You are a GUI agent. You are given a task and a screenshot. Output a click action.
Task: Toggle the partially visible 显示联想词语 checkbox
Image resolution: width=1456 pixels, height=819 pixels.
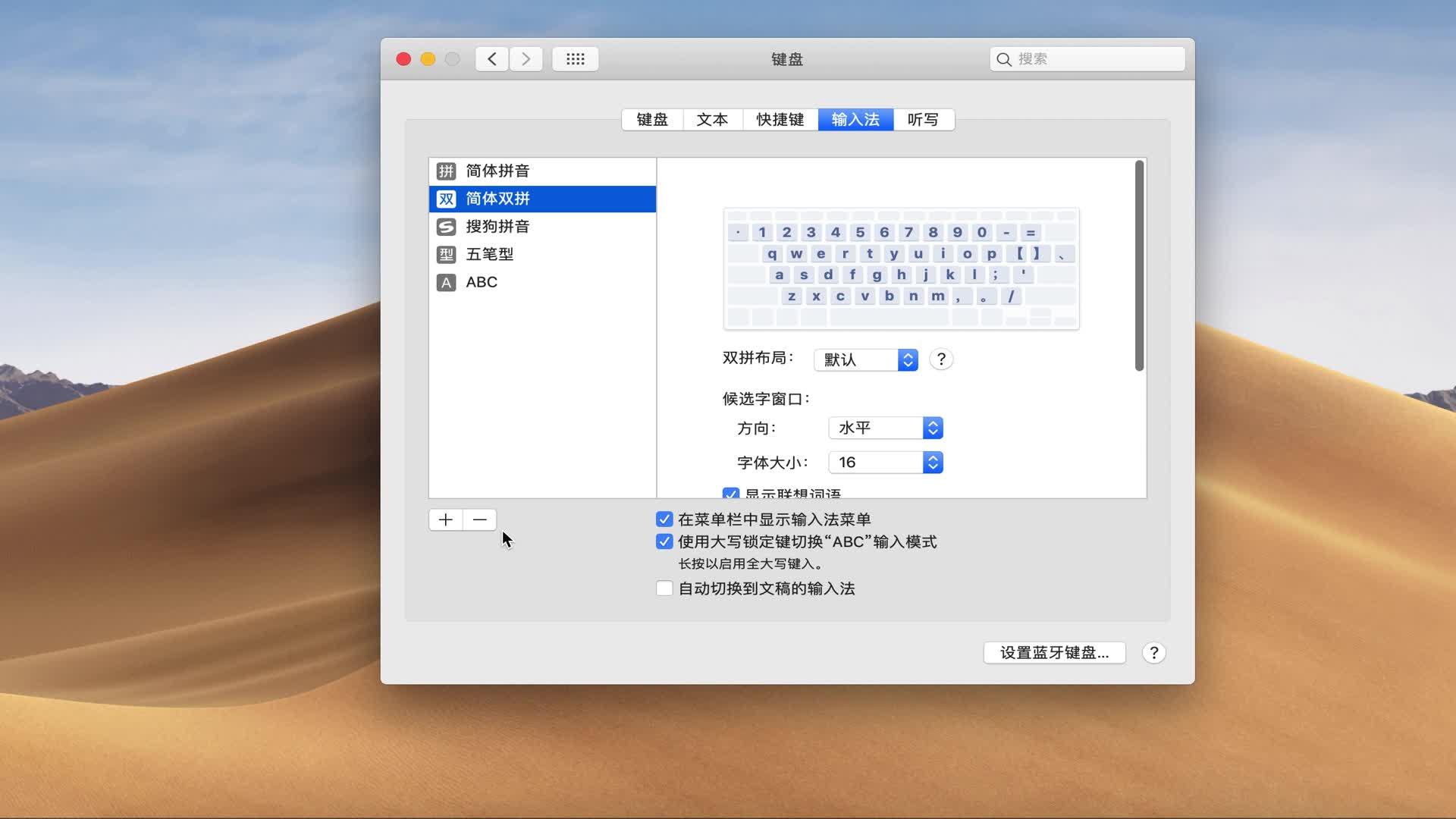(x=731, y=494)
